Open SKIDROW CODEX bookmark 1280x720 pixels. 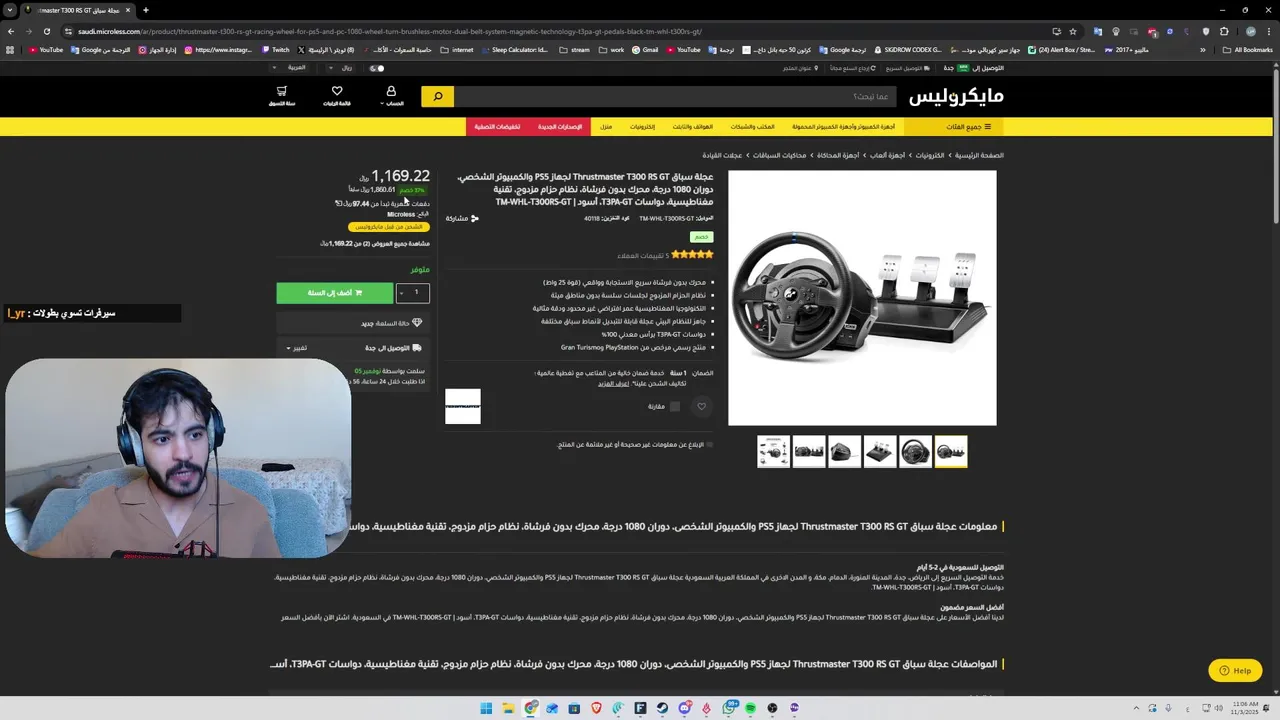(907, 49)
